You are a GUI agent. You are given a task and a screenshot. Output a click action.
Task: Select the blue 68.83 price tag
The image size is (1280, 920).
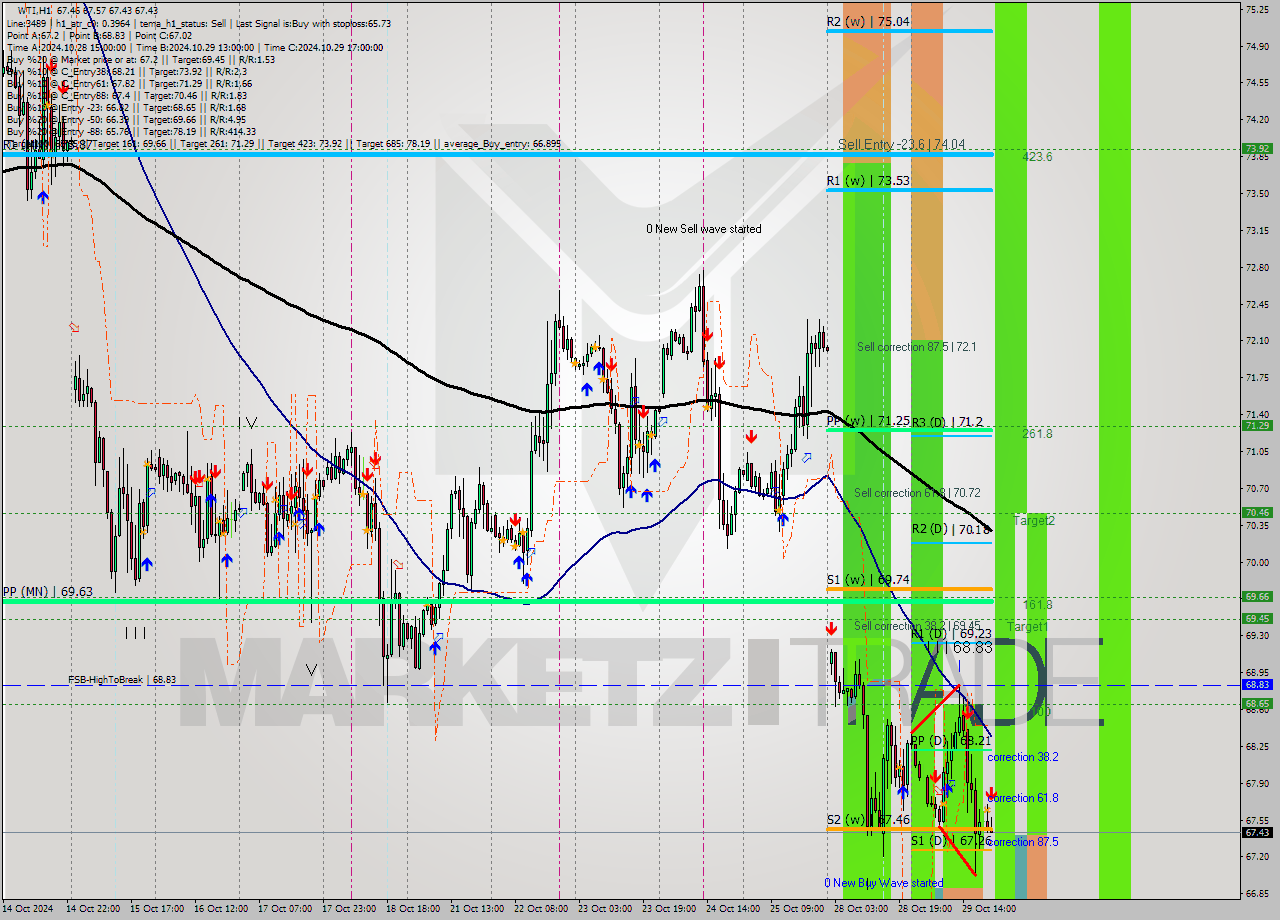tap(1257, 685)
